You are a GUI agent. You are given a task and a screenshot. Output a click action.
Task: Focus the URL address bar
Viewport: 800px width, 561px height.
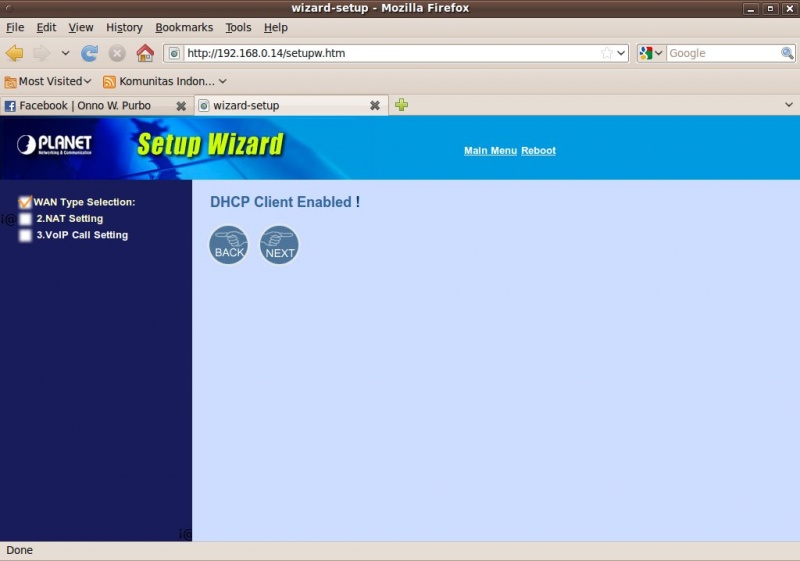[x=390, y=53]
